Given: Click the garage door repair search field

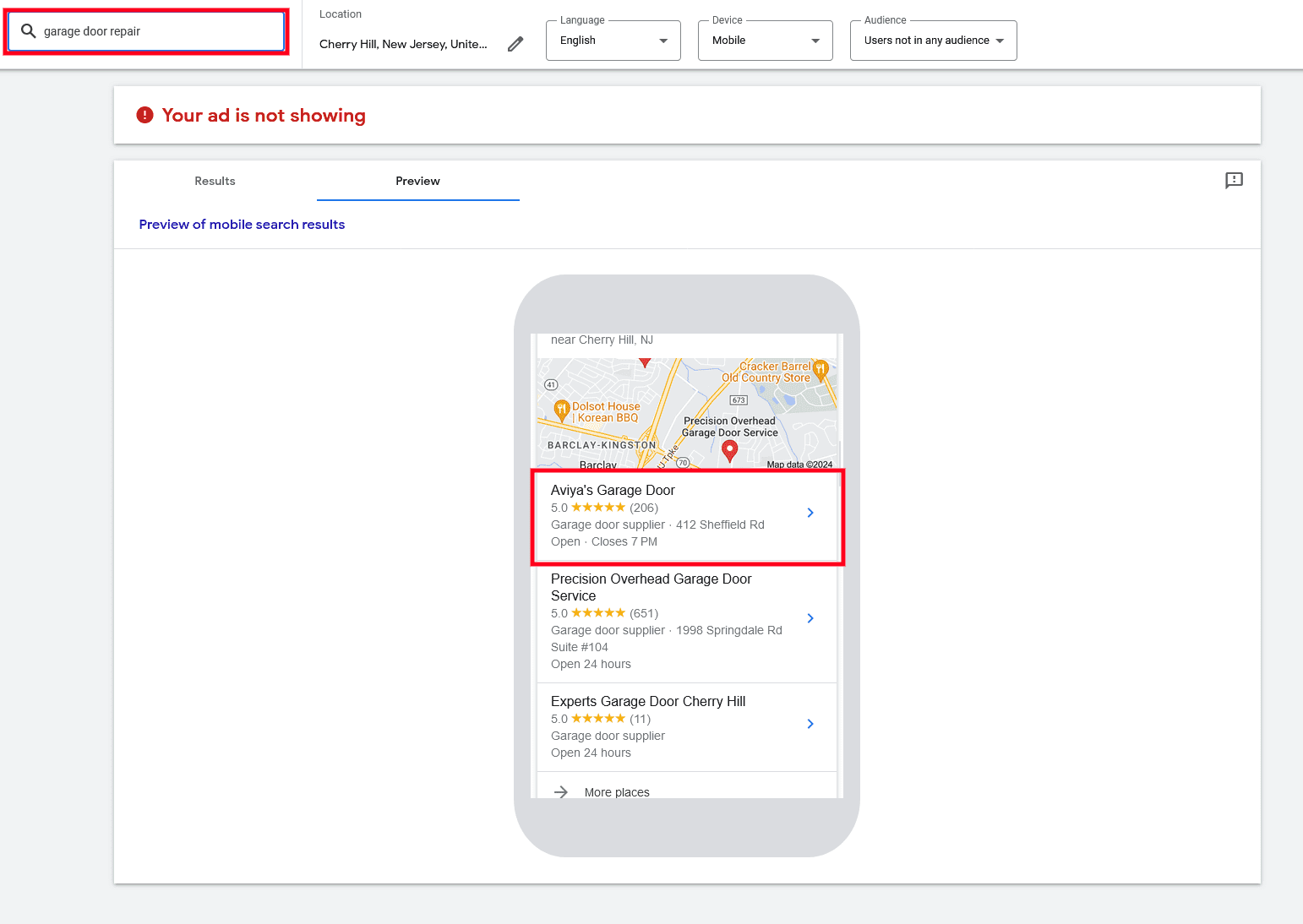Looking at the screenshot, I should point(146,32).
